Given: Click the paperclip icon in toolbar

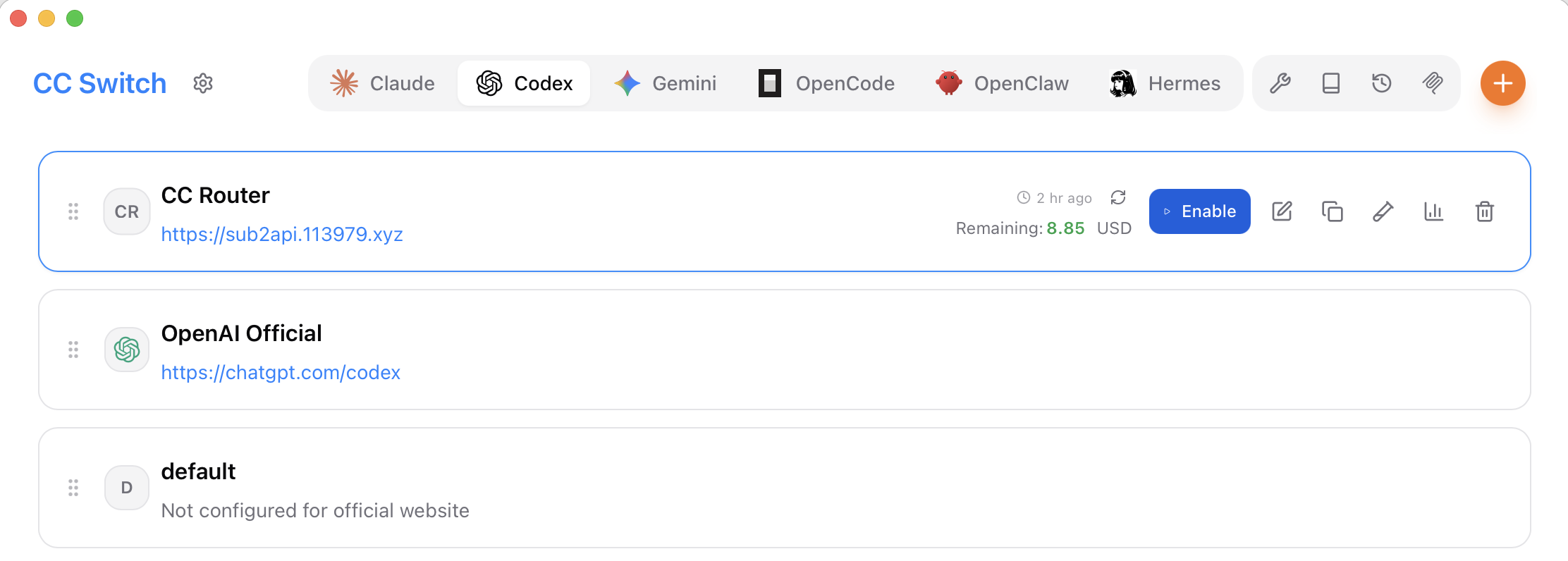Looking at the screenshot, I should (1433, 83).
